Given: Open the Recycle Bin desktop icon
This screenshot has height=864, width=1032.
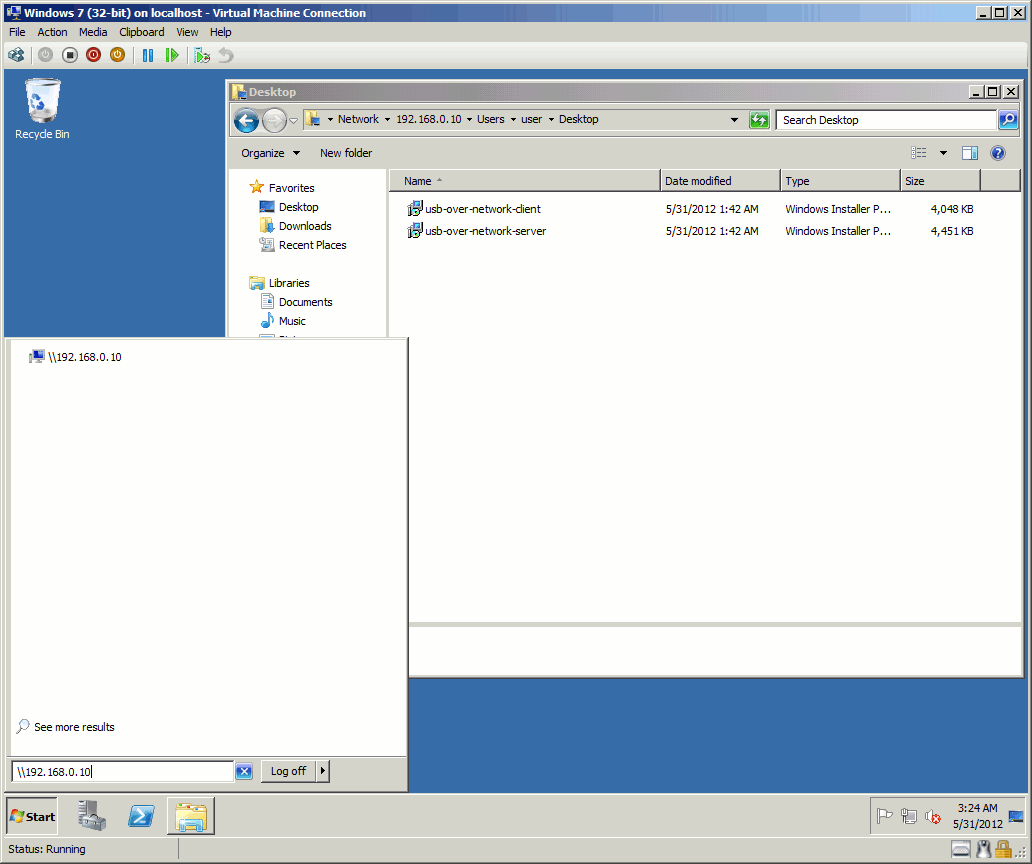Looking at the screenshot, I should click(x=42, y=109).
